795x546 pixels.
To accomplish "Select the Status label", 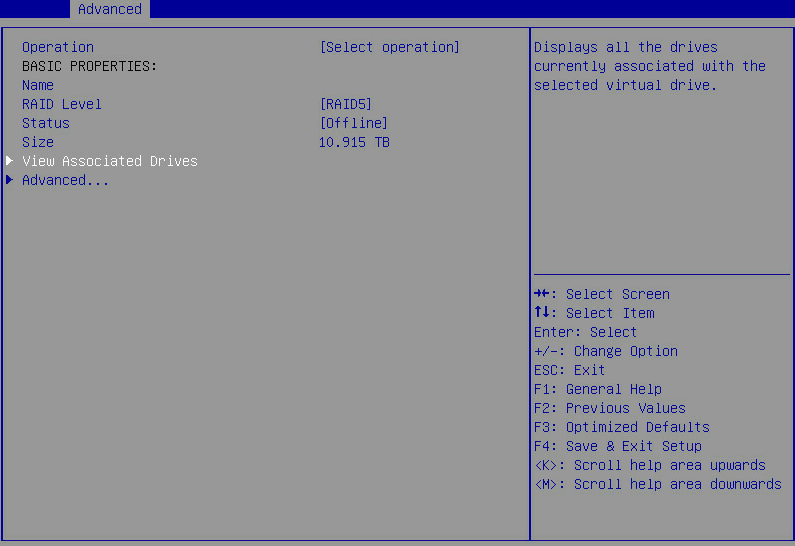I will point(46,123).
